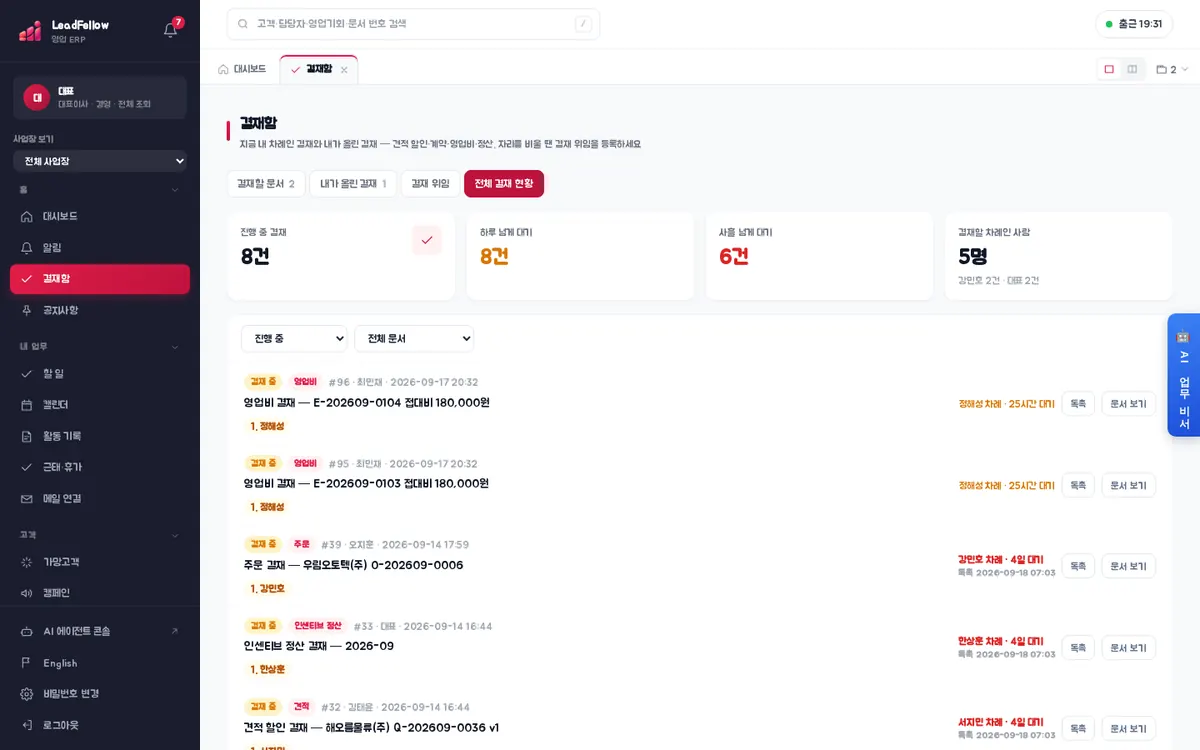Open the 진행 중 status filter dropdown

coord(294,339)
